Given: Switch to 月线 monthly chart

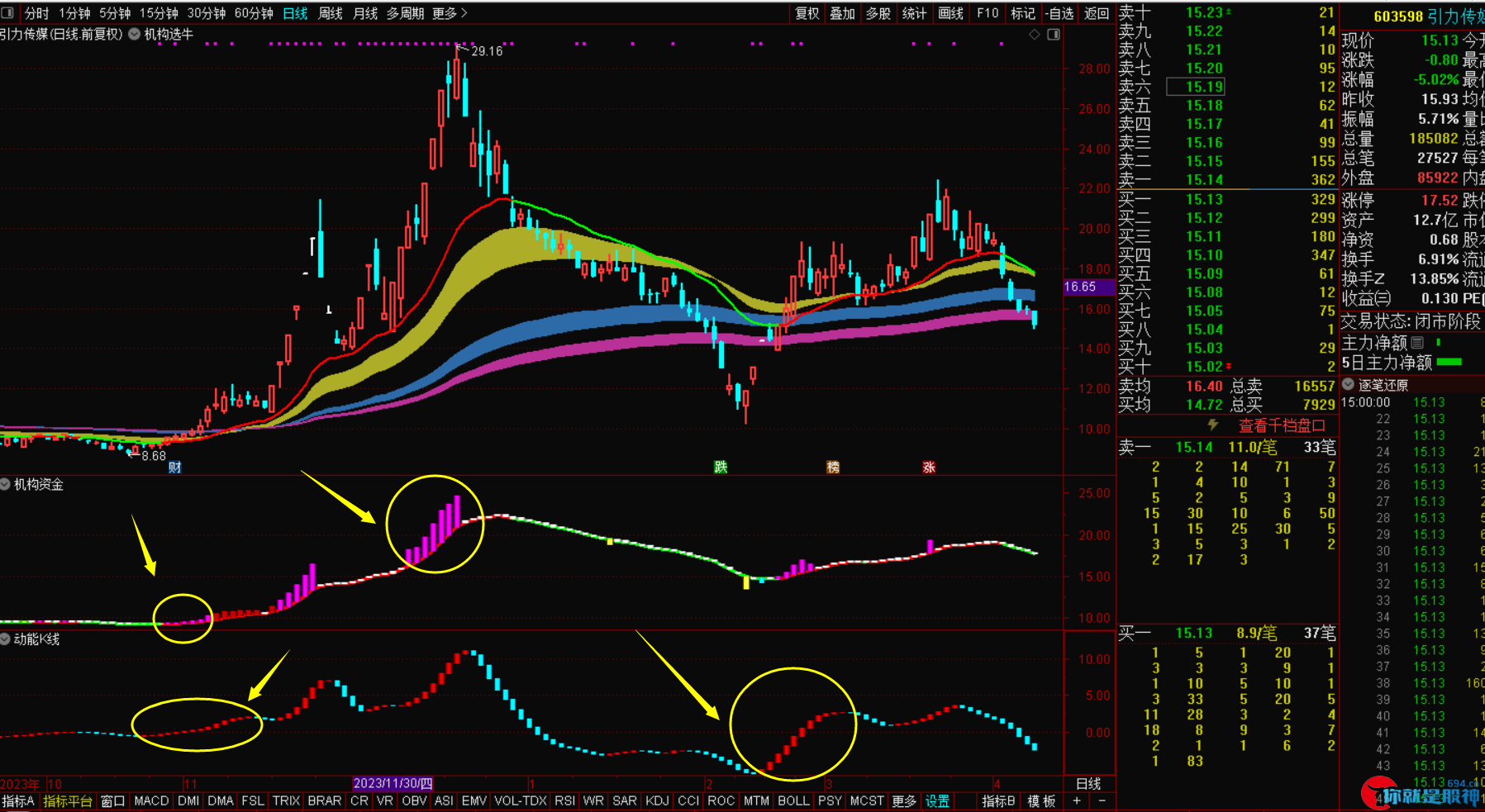Looking at the screenshot, I should pyautogui.click(x=365, y=12).
